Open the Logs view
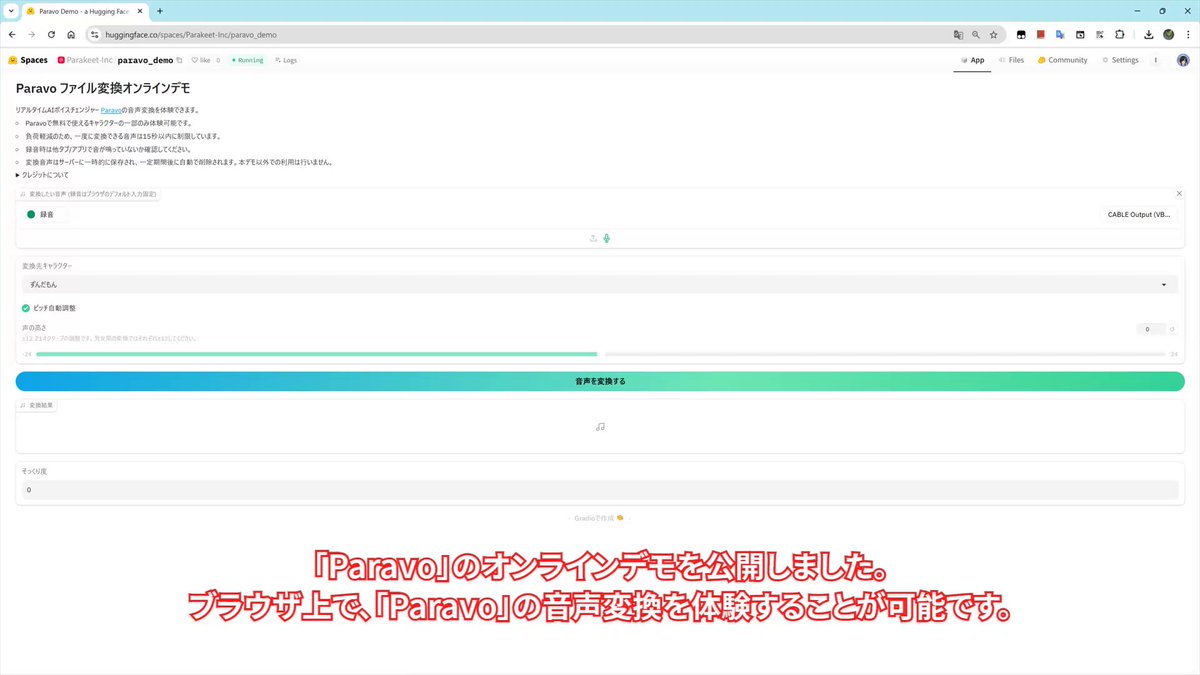 pyautogui.click(x=285, y=60)
